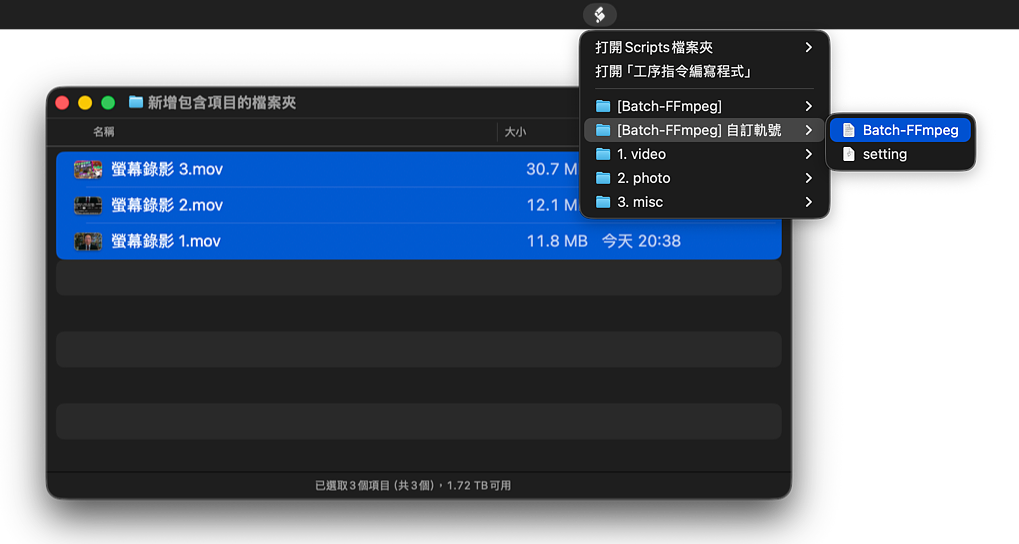This screenshot has height=544, width=1019.
Task: Click the title bar folder icon
Action: pyautogui.click(x=136, y=102)
